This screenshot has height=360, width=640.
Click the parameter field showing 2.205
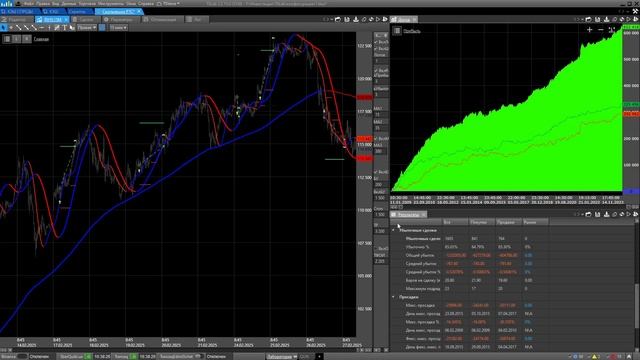point(380,261)
